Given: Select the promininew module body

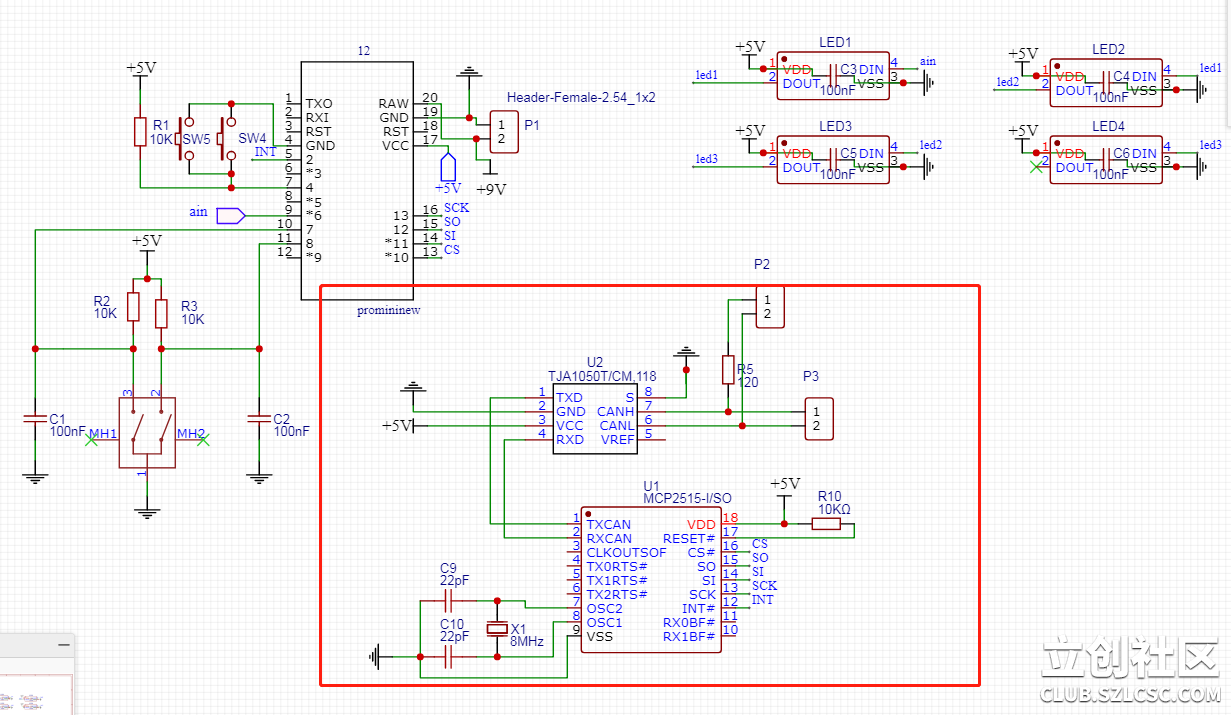Looking at the screenshot, I should pyautogui.click(x=357, y=180).
